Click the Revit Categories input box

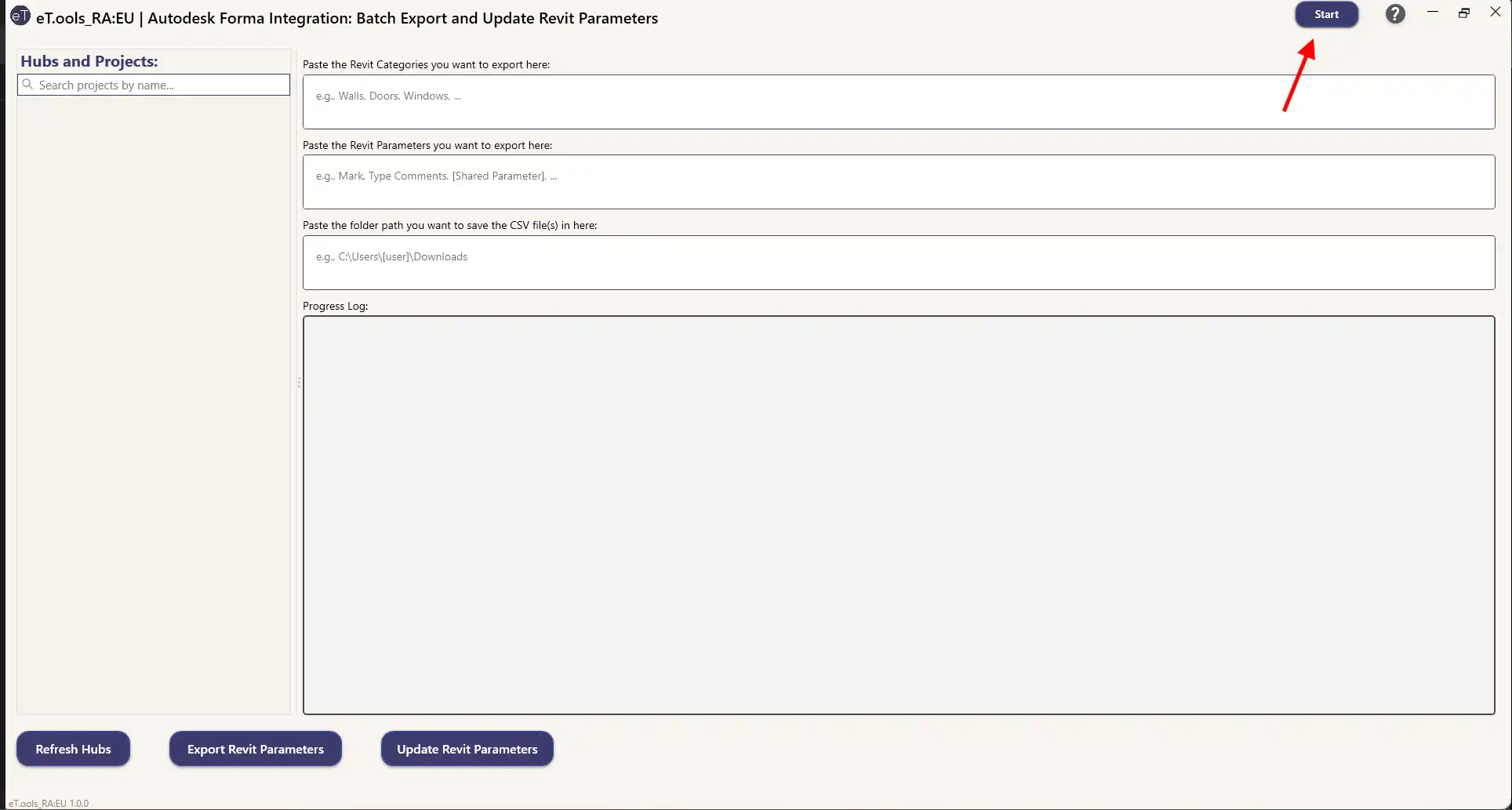[899, 102]
